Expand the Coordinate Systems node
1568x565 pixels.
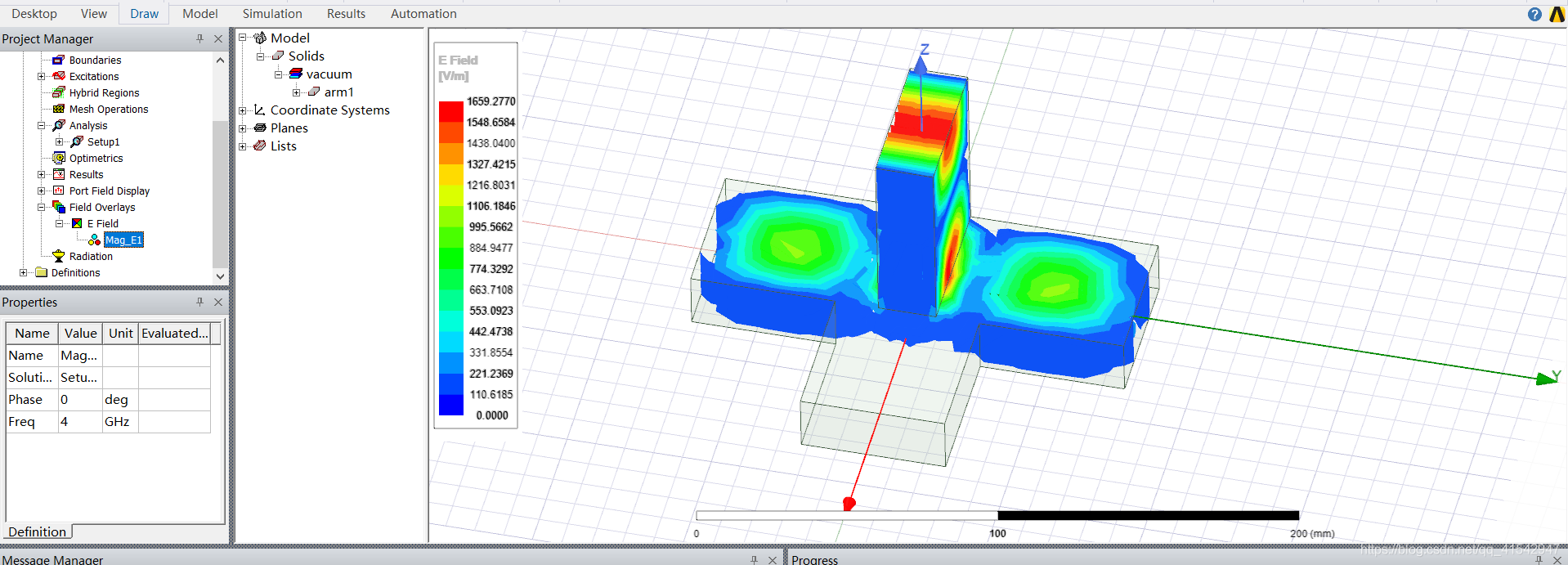click(x=242, y=110)
